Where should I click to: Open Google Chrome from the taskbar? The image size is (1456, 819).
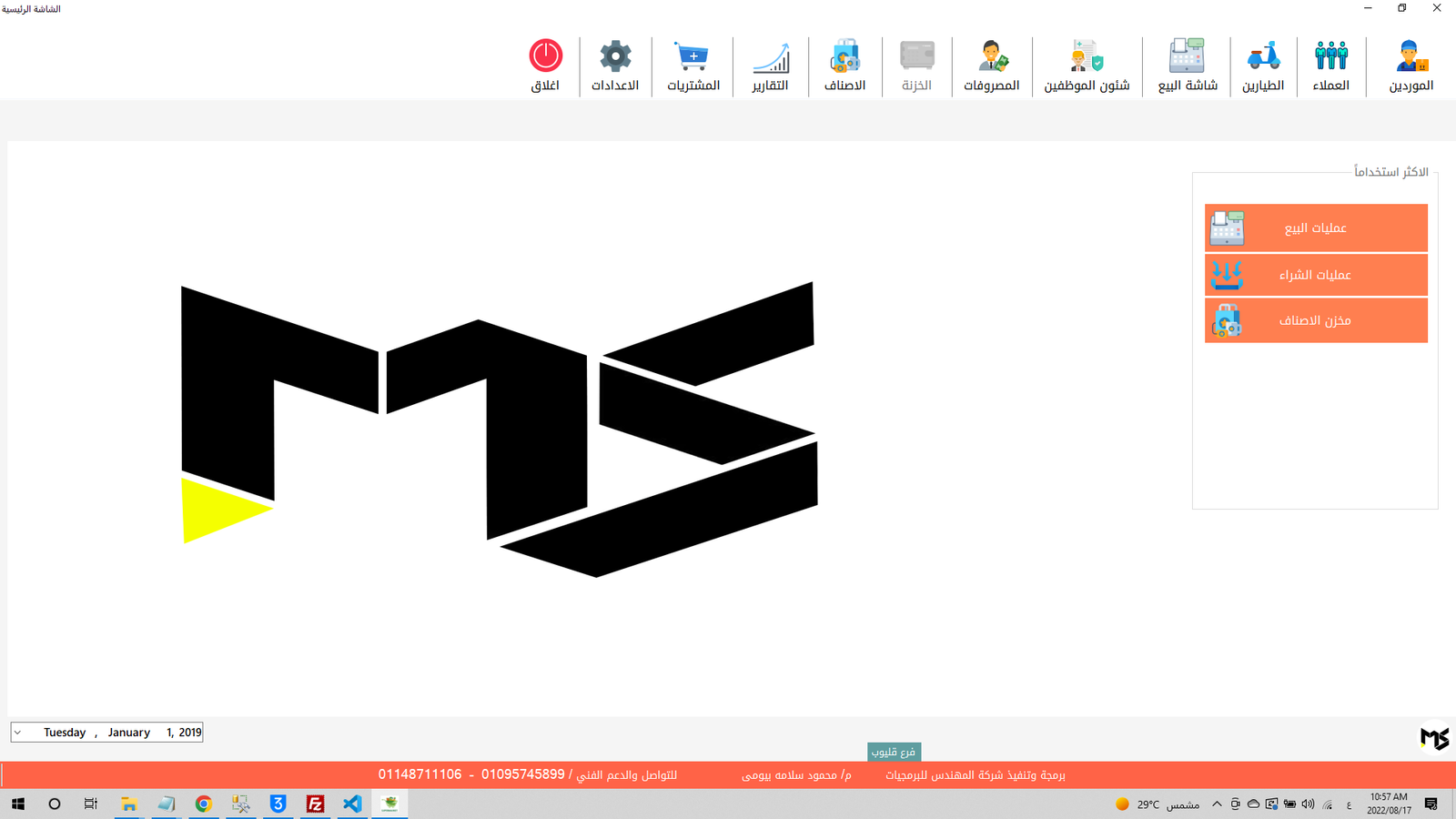(203, 804)
